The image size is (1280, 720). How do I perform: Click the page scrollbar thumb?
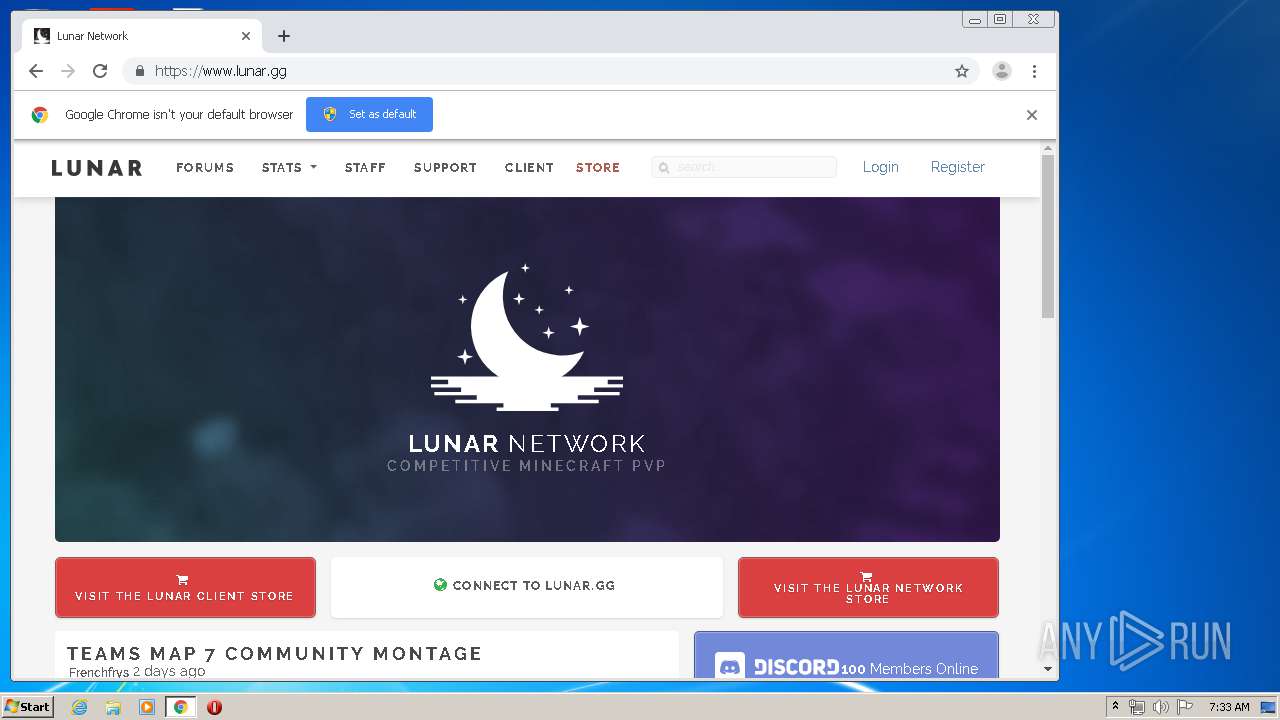click(1048, 237)
